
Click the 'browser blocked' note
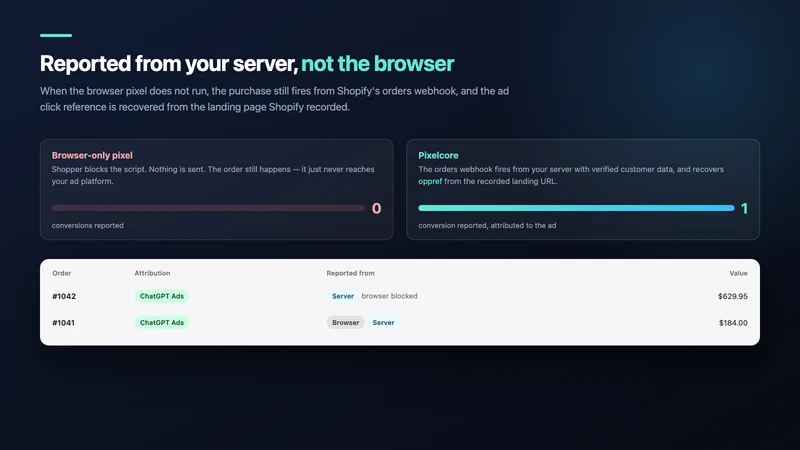tap(389, 296)
